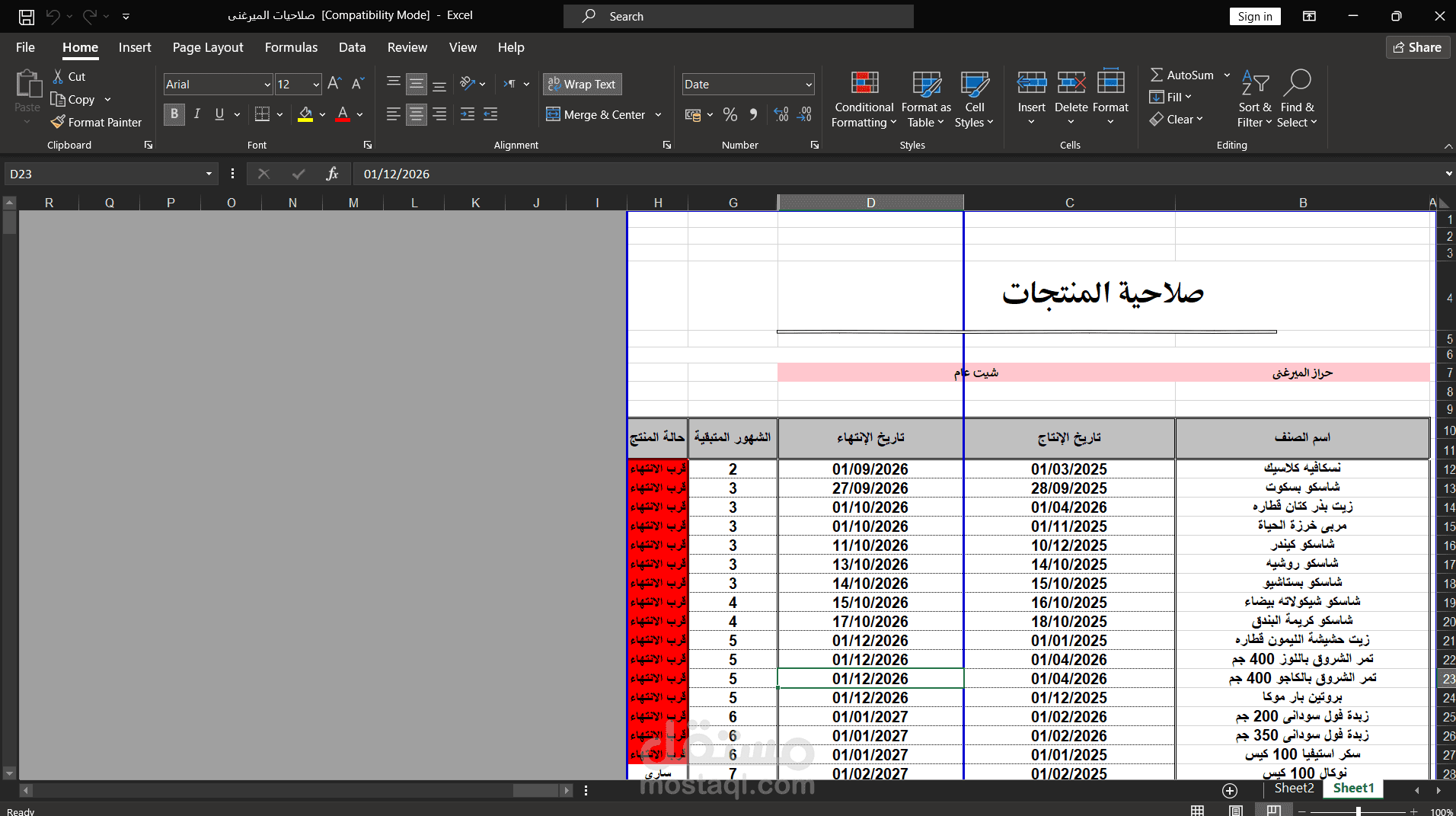Click AutoSum button
1456x816 pixels.
point(1183,75)
